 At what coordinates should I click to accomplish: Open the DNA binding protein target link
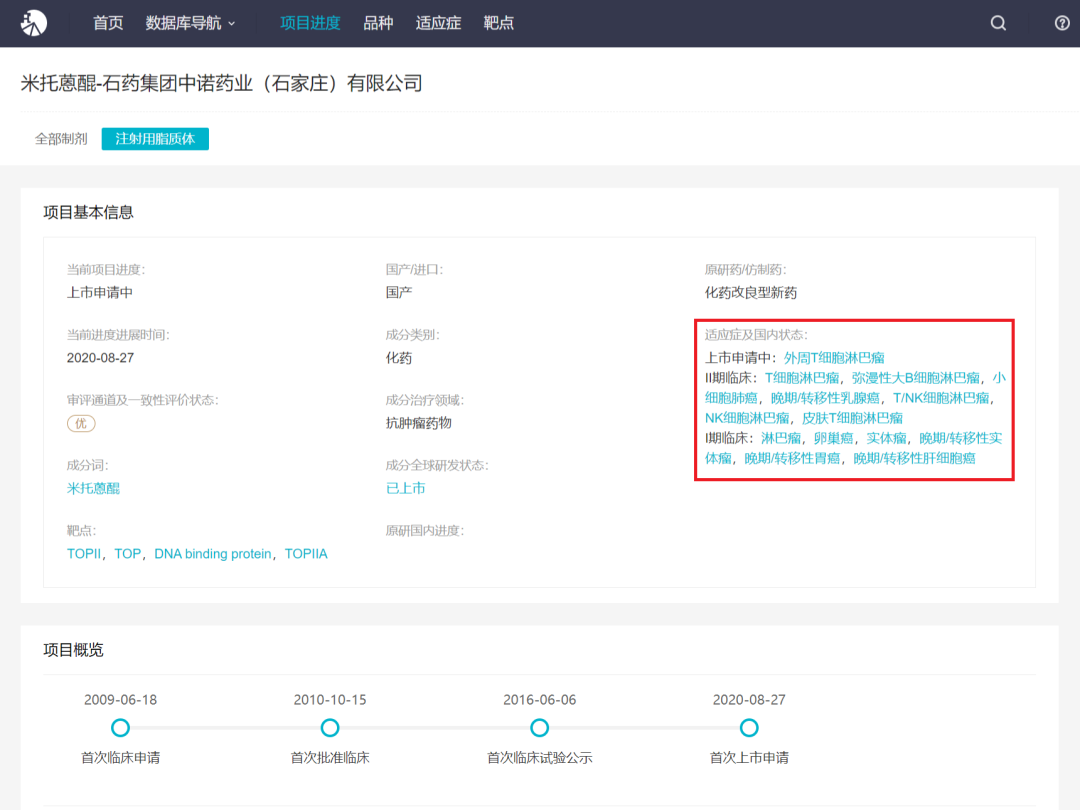[213, 554]
